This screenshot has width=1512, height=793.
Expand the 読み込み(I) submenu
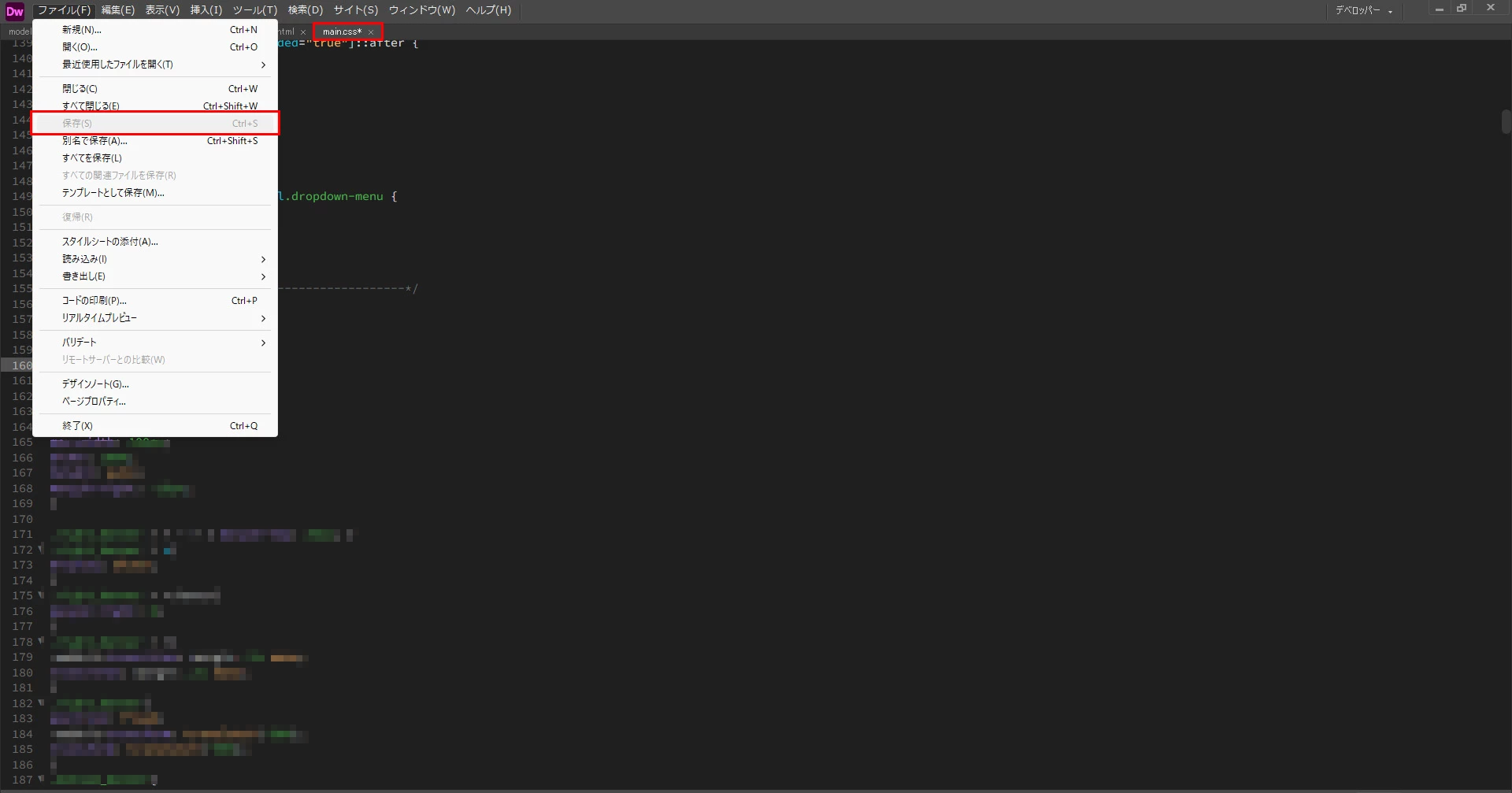(x=155, y=259)
